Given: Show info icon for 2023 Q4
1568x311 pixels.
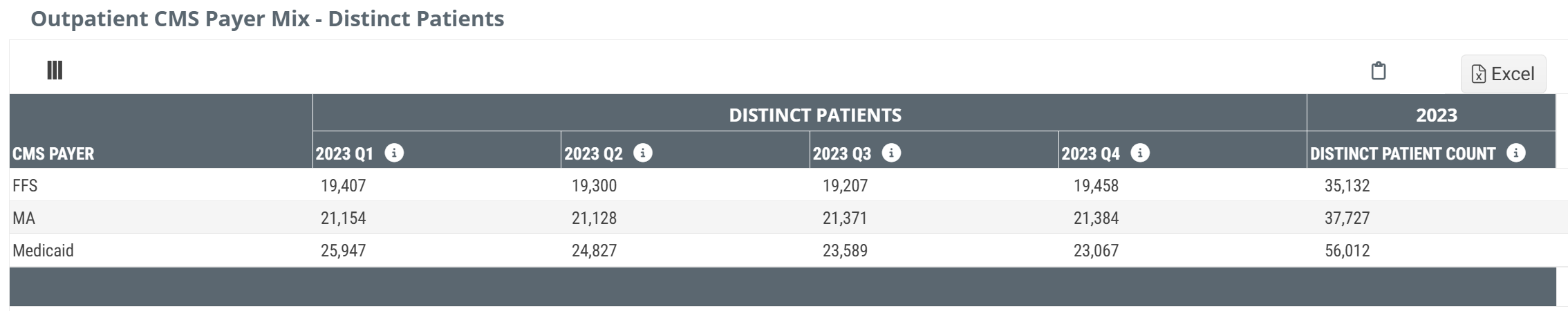Looking at the screenshot, I should tap(1140, 153).
